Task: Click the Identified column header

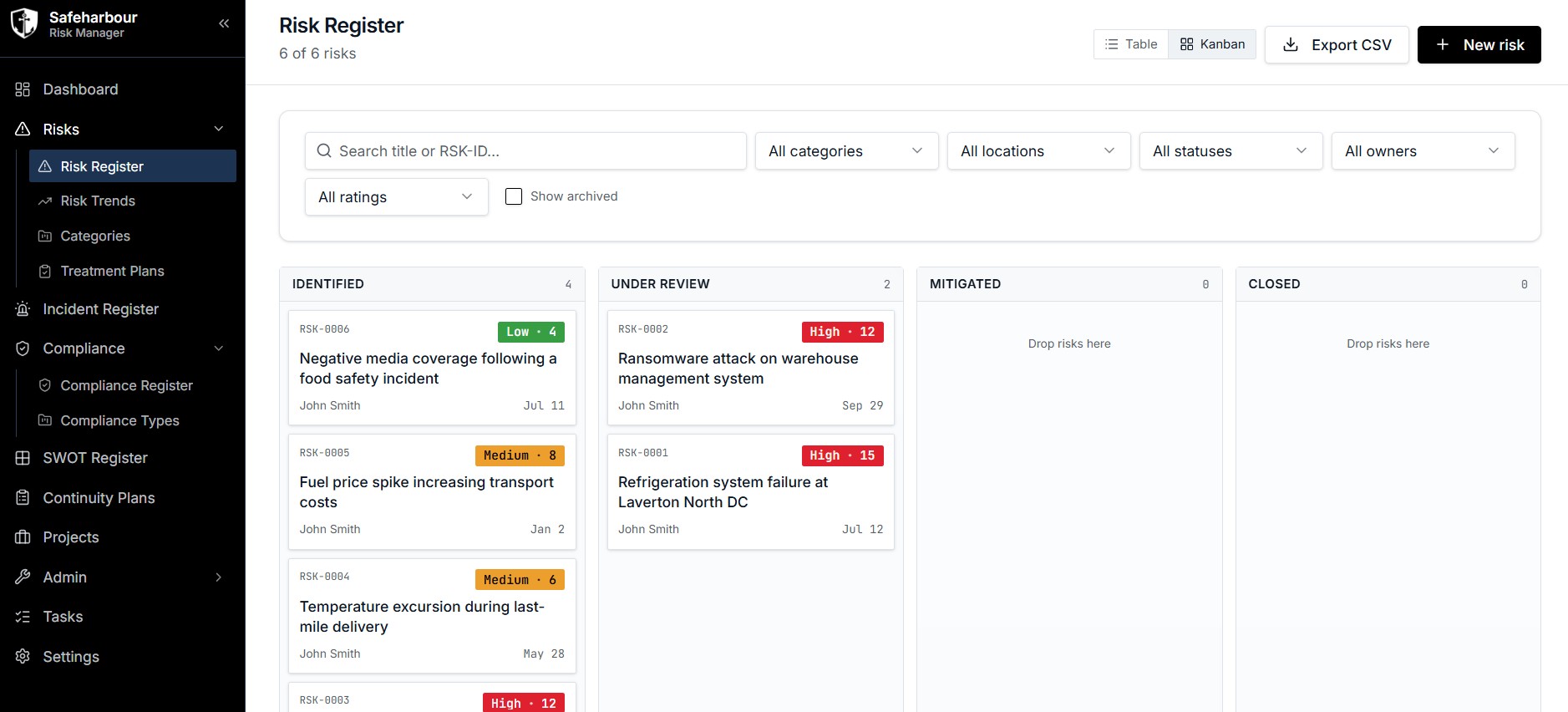Action: pyautogui.click(x=432, y=284)
